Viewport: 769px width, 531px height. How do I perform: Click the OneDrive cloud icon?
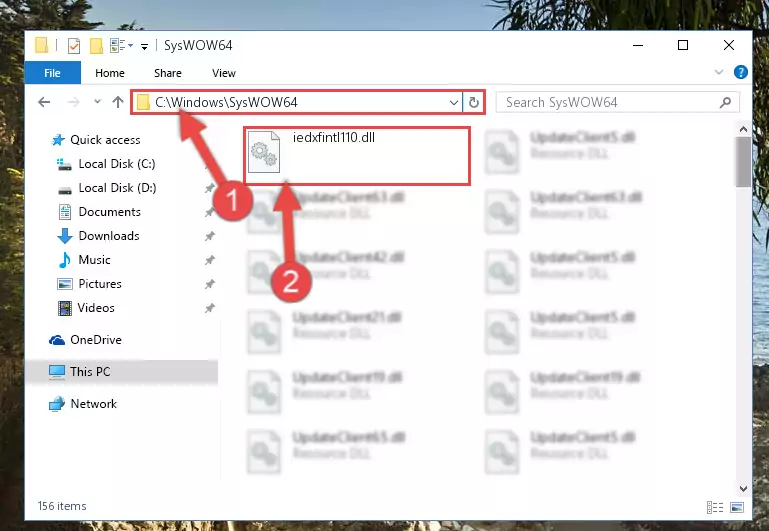click(57, 340)
